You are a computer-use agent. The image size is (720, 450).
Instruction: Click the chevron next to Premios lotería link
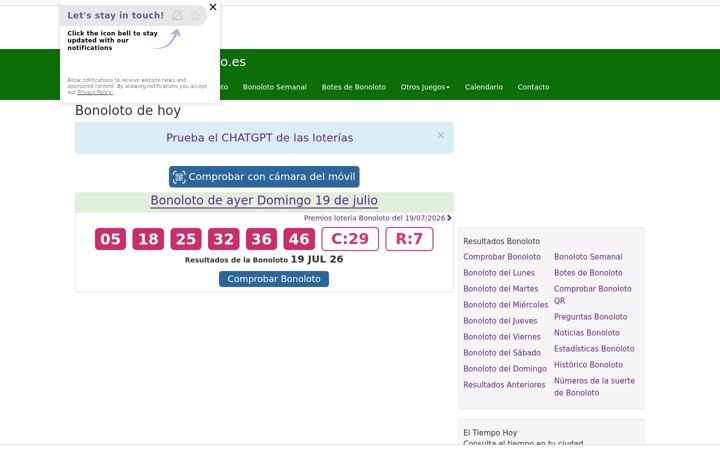(x=449, y=218)
